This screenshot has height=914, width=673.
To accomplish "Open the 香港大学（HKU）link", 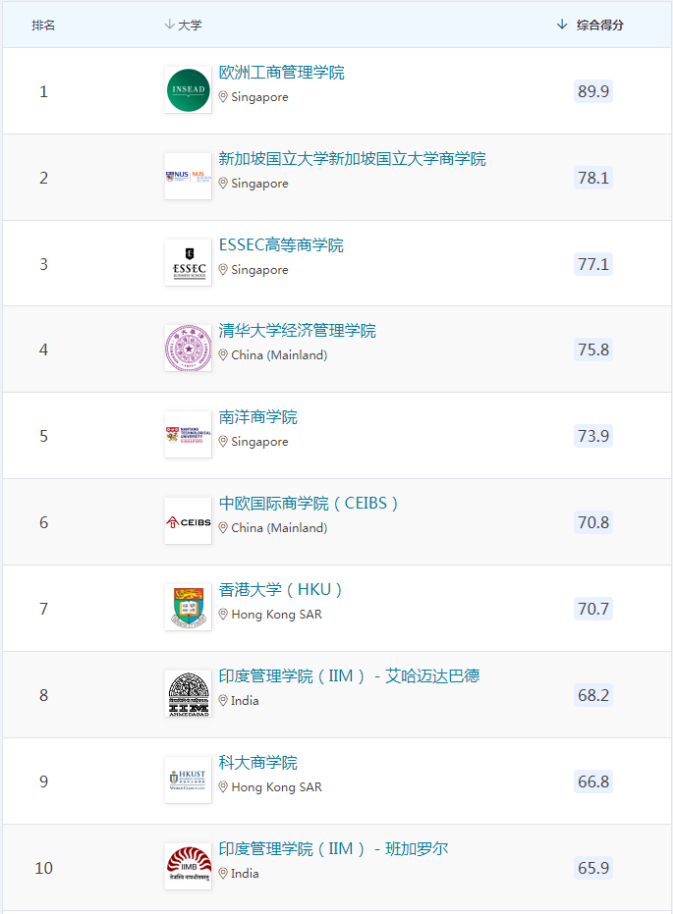I will point(281,590).
